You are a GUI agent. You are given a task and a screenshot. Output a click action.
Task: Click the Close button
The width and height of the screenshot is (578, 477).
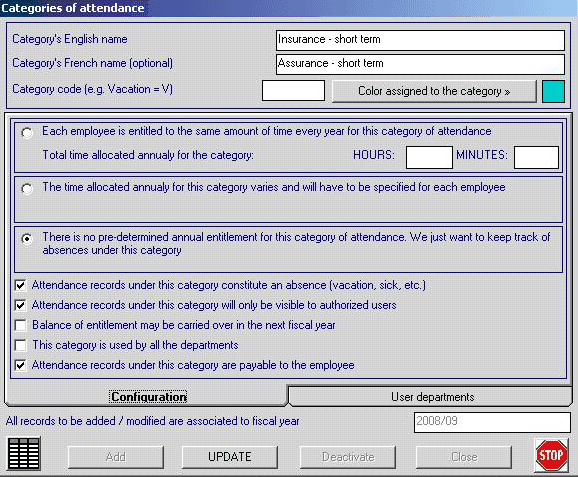point(464,457)
